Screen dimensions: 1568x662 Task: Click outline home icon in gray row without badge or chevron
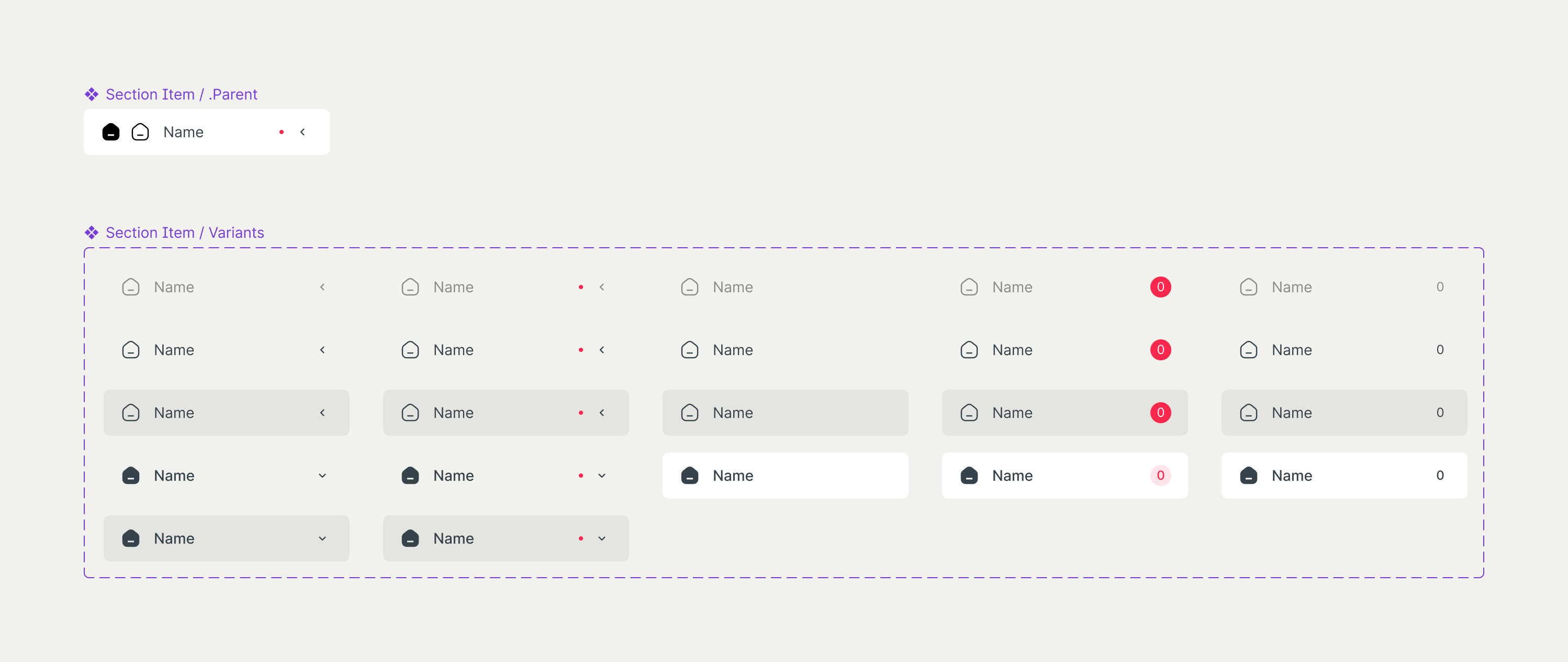(689, 413)
